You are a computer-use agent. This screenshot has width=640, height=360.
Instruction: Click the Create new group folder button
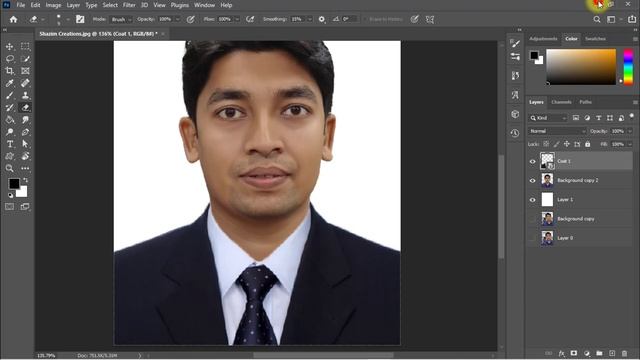[599, 353]
